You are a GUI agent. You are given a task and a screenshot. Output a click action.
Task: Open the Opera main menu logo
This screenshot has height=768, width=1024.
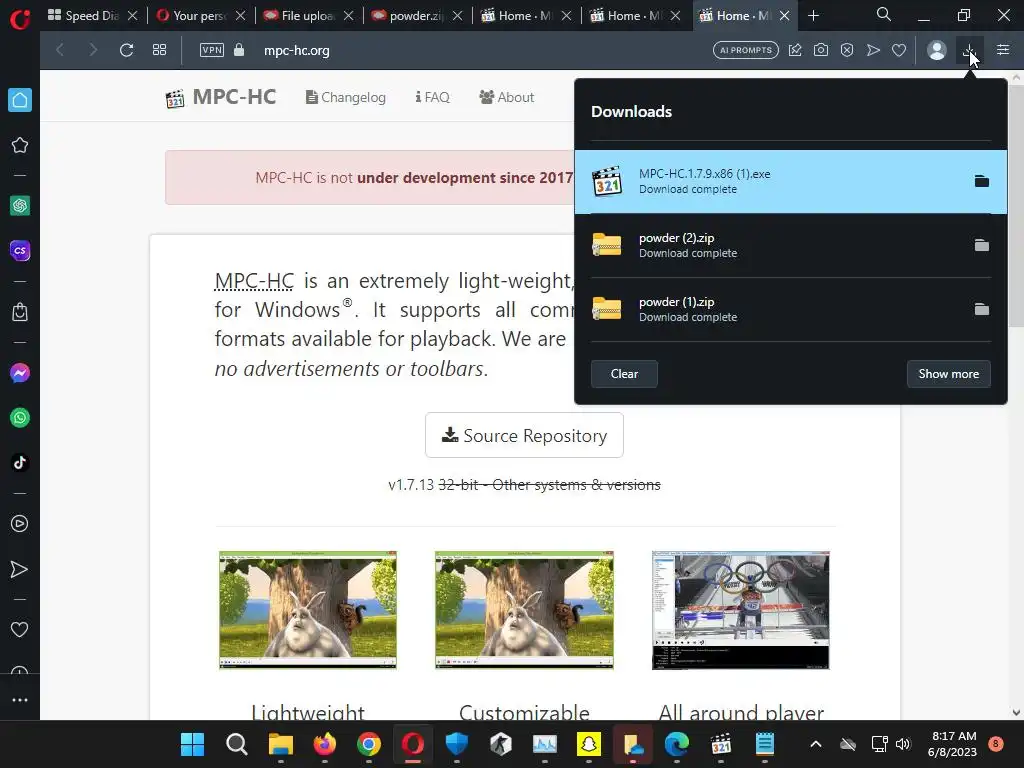coord(20,18)
